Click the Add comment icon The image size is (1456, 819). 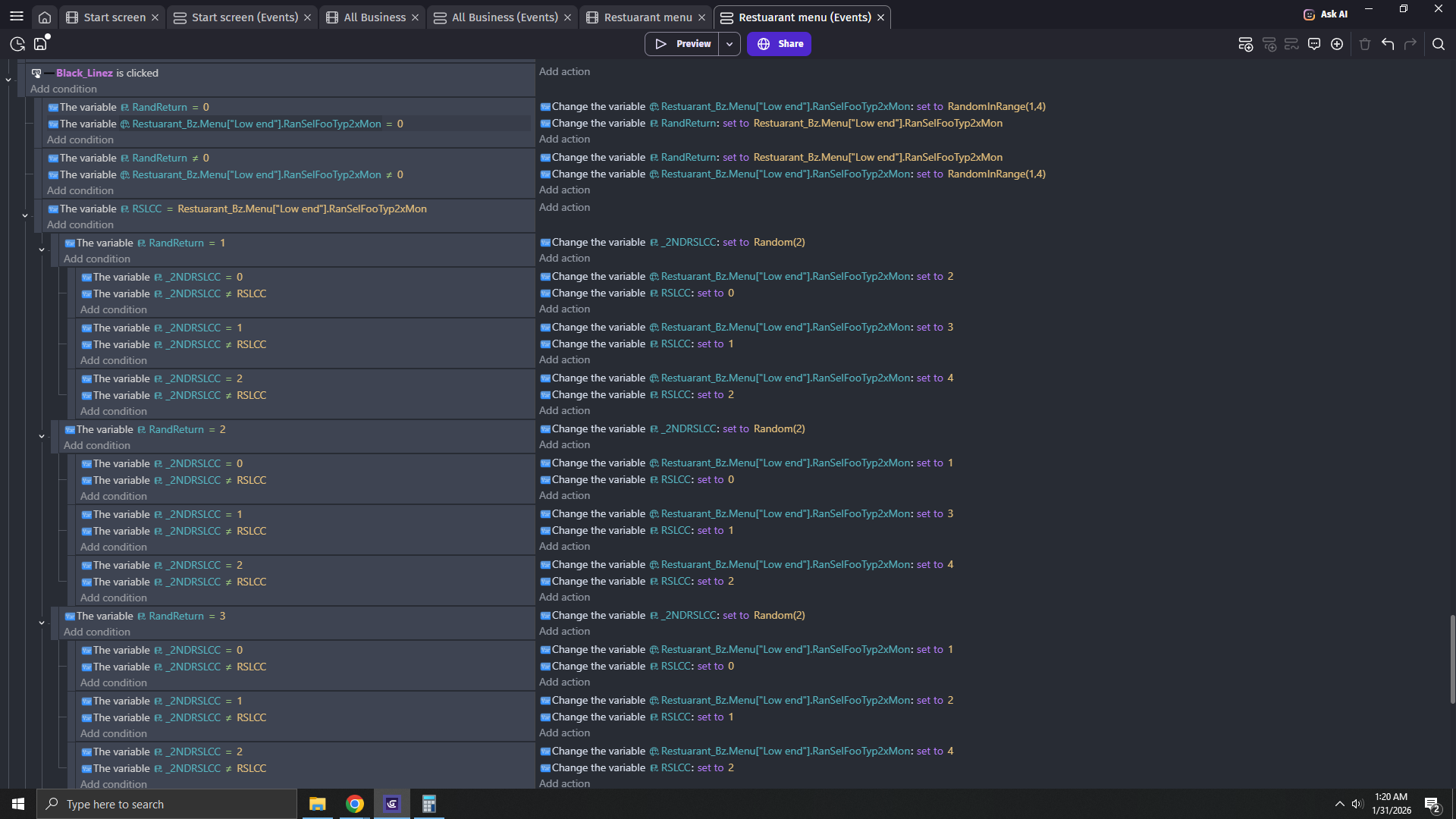tap(1314, 44)
